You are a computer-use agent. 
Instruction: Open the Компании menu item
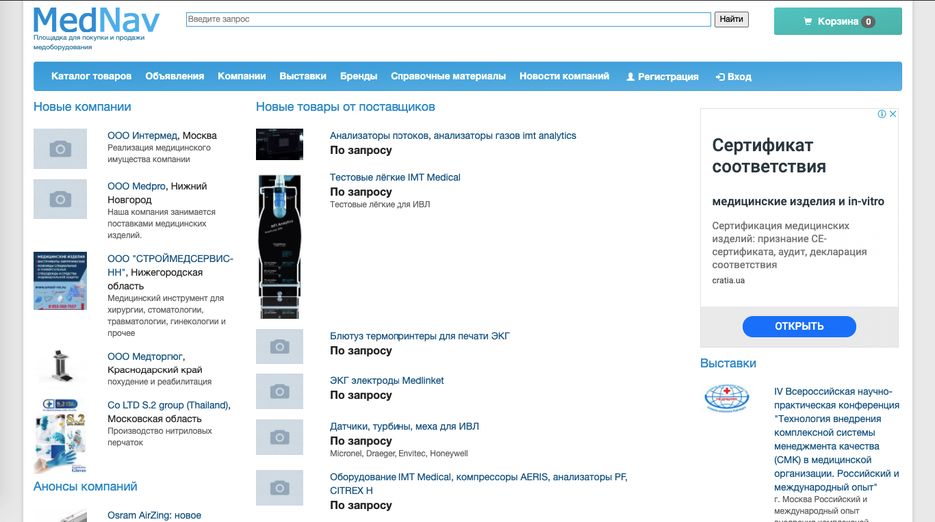[x=242, y=76]
